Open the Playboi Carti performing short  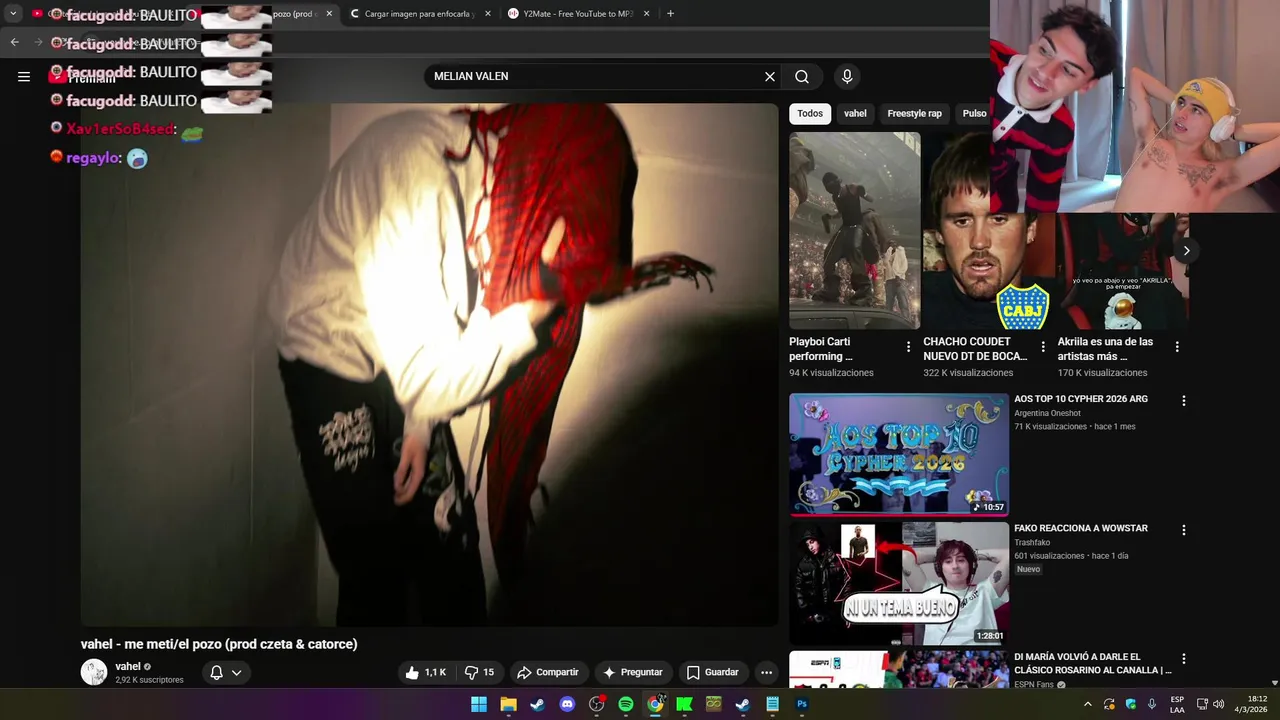[854, 231]
